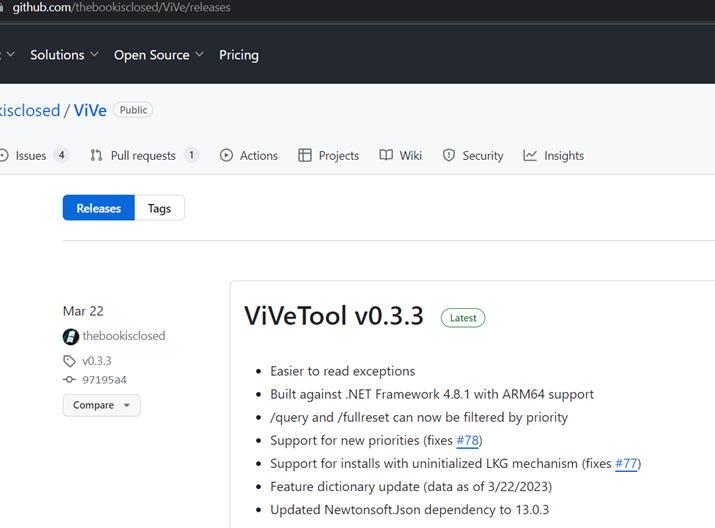Open the Compare dropdown
715x528 pixels.
coord(102,405)
